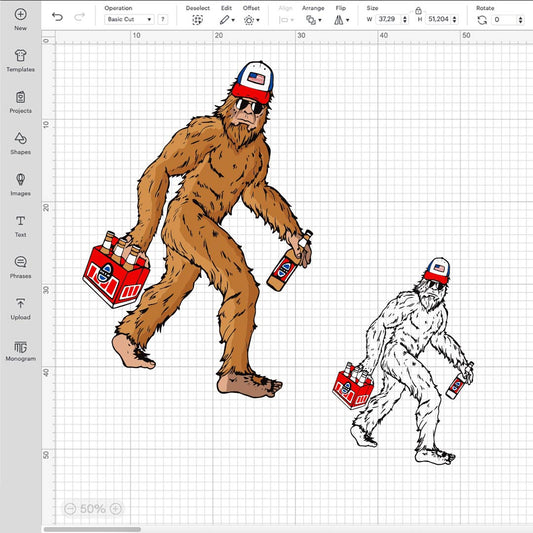533x533 pixels.
Task: Click the rotate angle input field
Action: [504, 20]
